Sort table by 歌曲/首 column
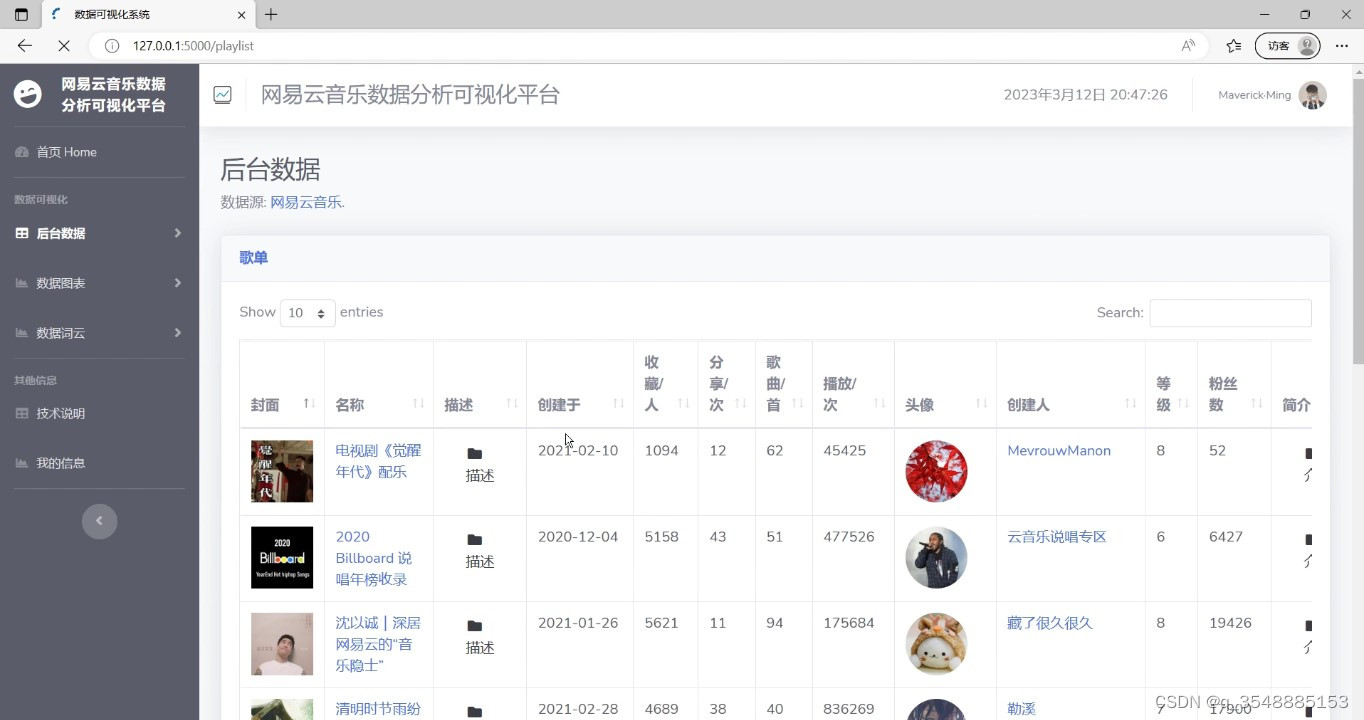 (x=784, y=385)
